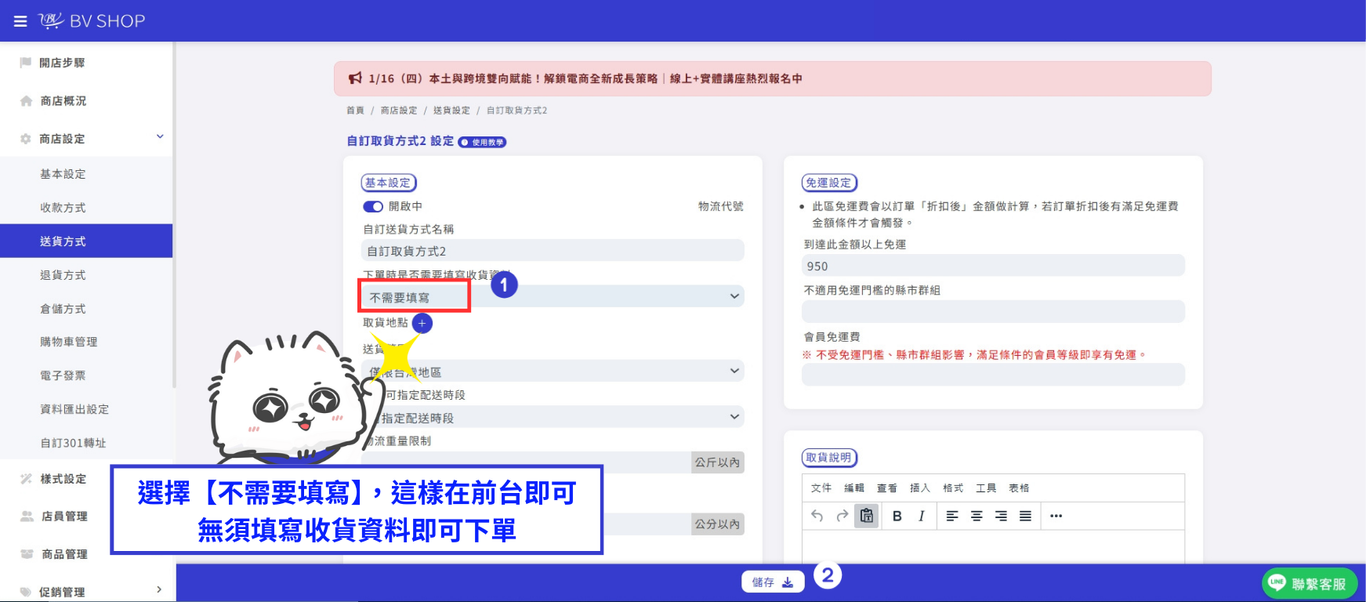Click the 儲存 save button
The height and width of the screenshot is (602, 1366).
point(773,582)
